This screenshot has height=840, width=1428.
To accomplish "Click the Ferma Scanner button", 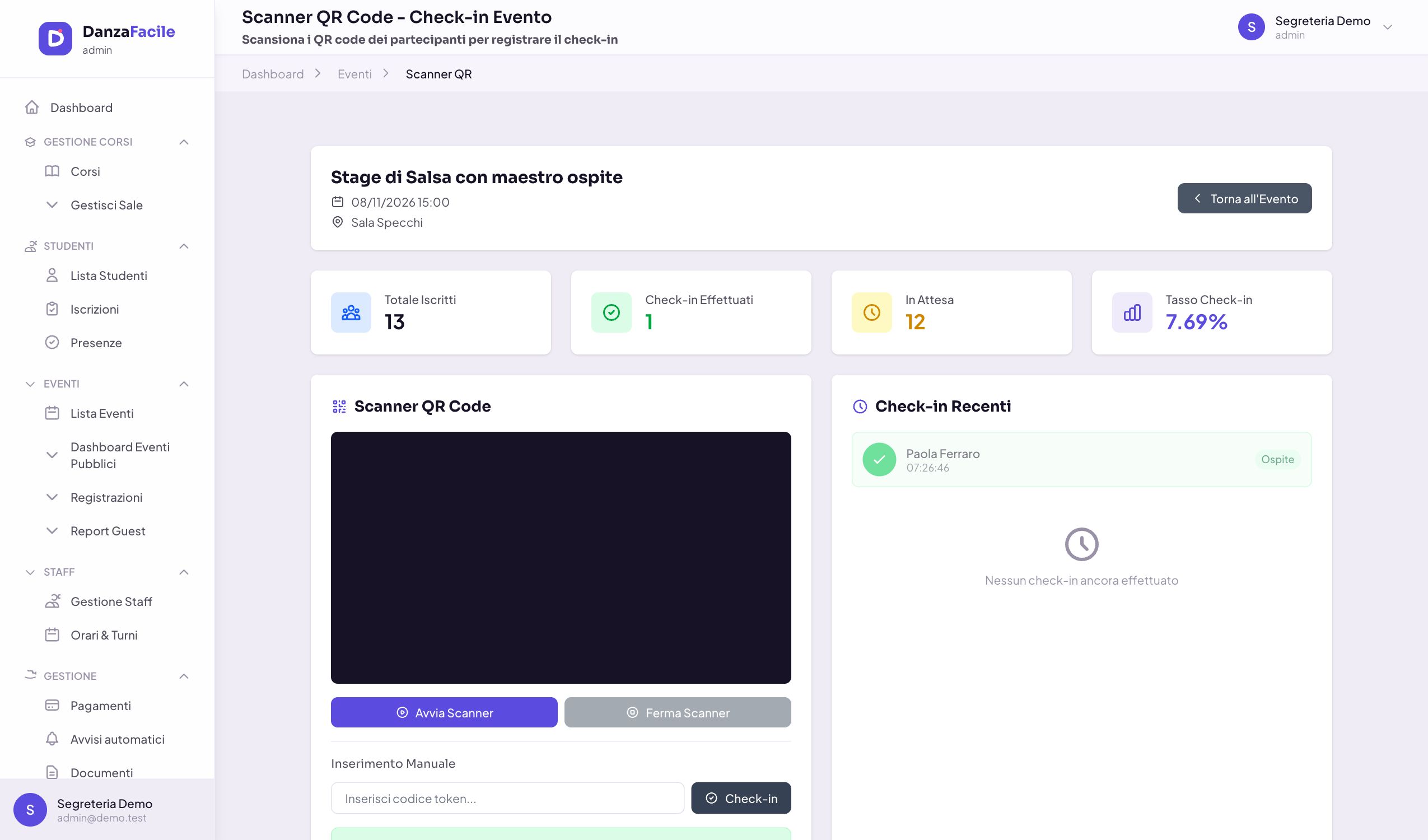I will pyautogui.click(x=678, y=712).
